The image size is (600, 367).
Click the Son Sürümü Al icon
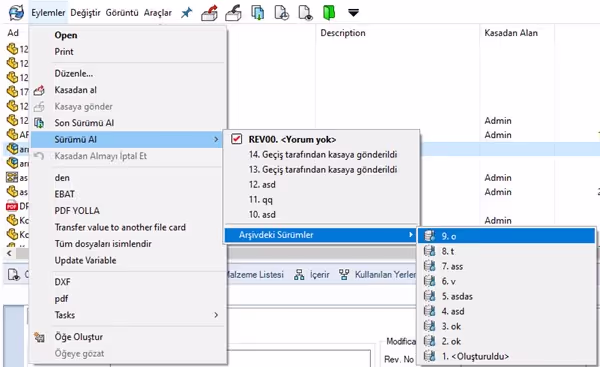click(x=39, y=123)
